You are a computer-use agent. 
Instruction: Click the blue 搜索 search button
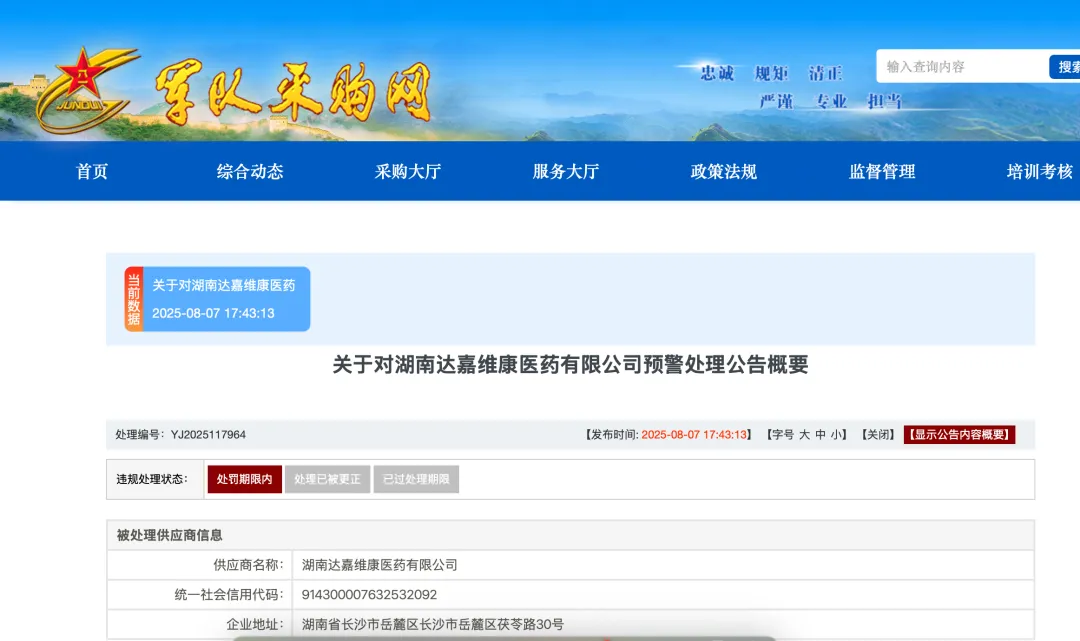pyautogui.click(x=1066, y=67)
